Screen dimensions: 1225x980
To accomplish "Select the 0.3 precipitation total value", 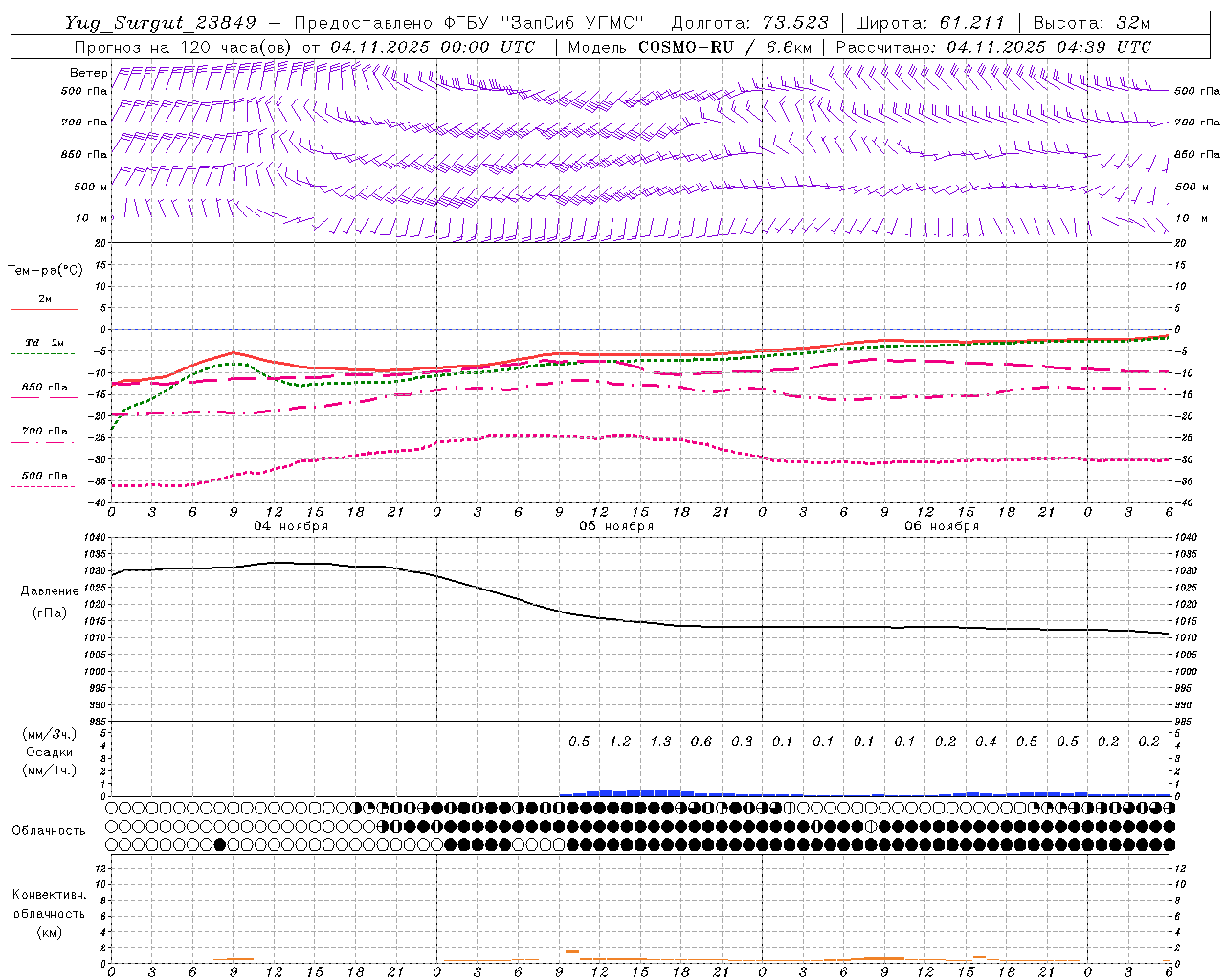I will 742,741.
